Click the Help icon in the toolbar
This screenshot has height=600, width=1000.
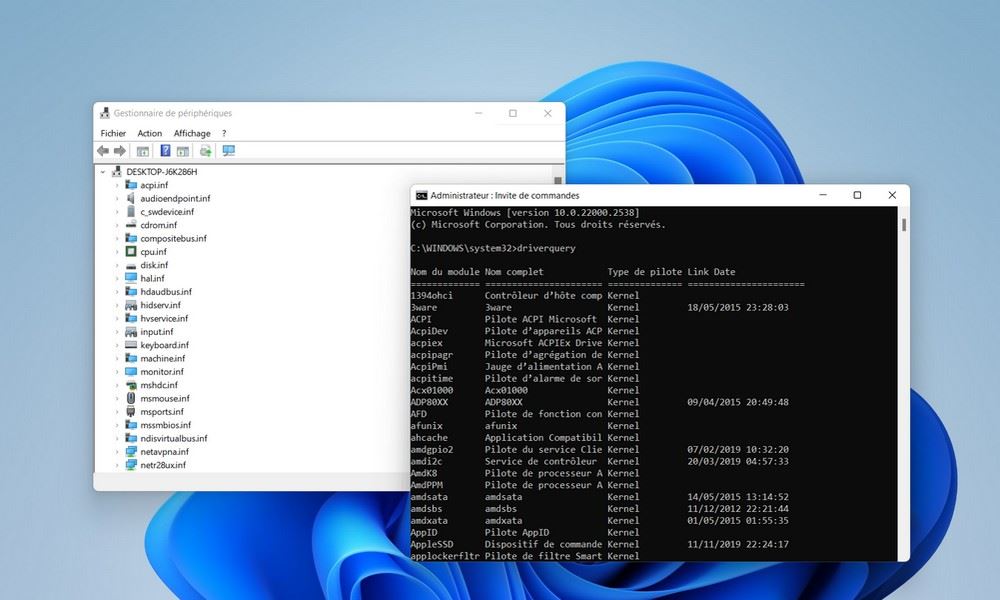coord(165,151)
